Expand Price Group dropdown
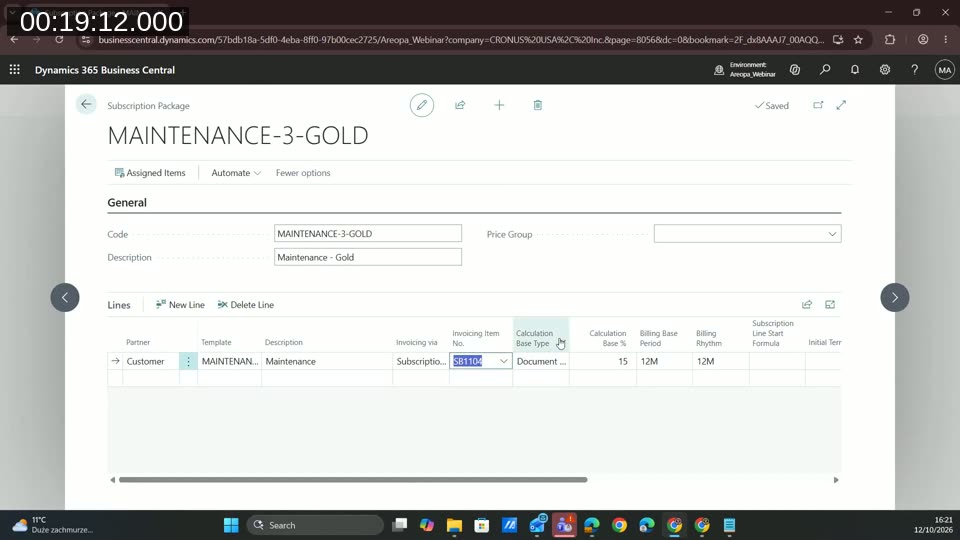 pos(832,234)
